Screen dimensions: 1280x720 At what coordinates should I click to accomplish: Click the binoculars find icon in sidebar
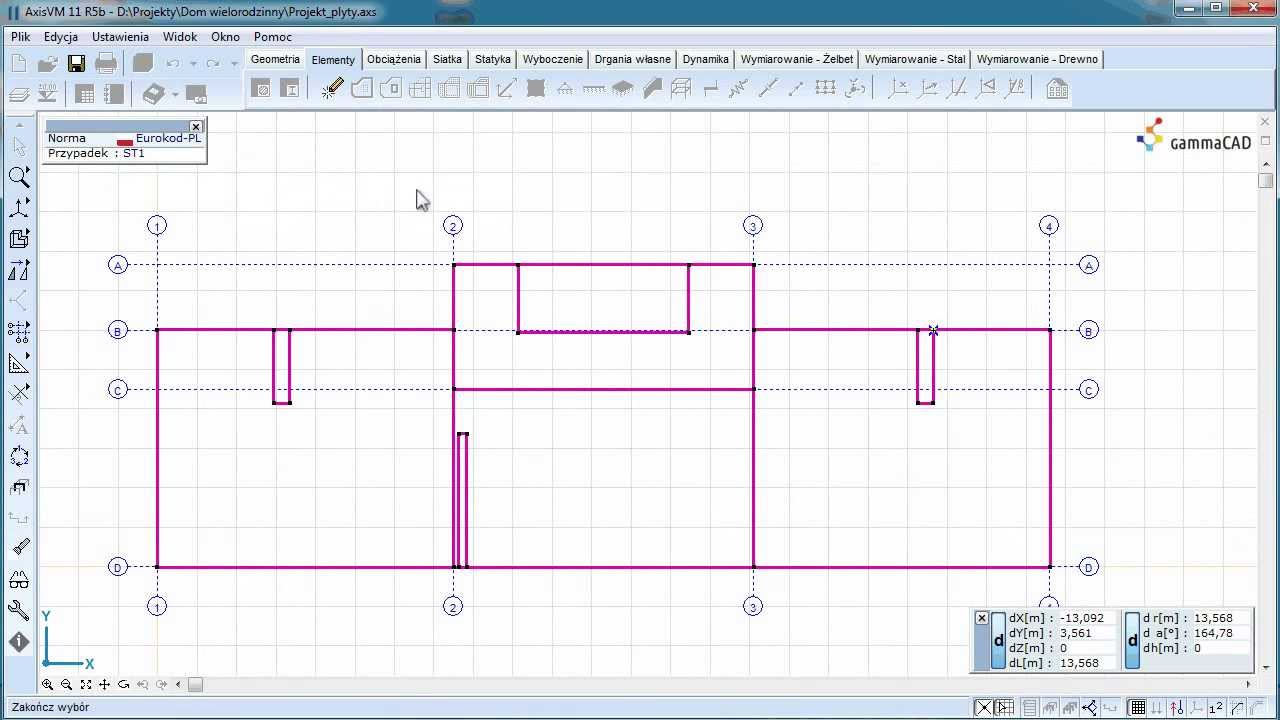click(x=19, y=579)
